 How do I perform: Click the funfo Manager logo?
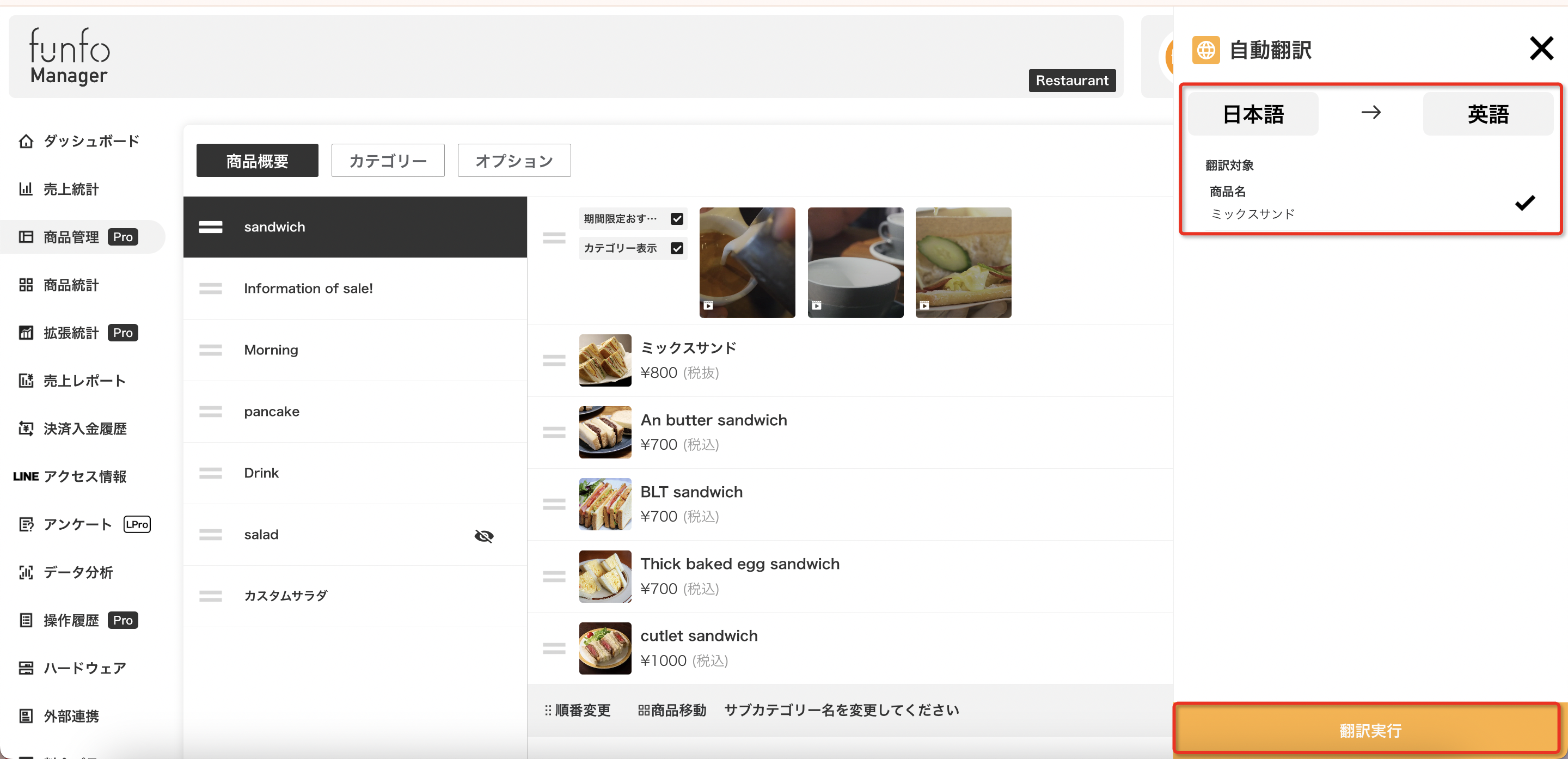pyautogui.click(x=69, y=56)
